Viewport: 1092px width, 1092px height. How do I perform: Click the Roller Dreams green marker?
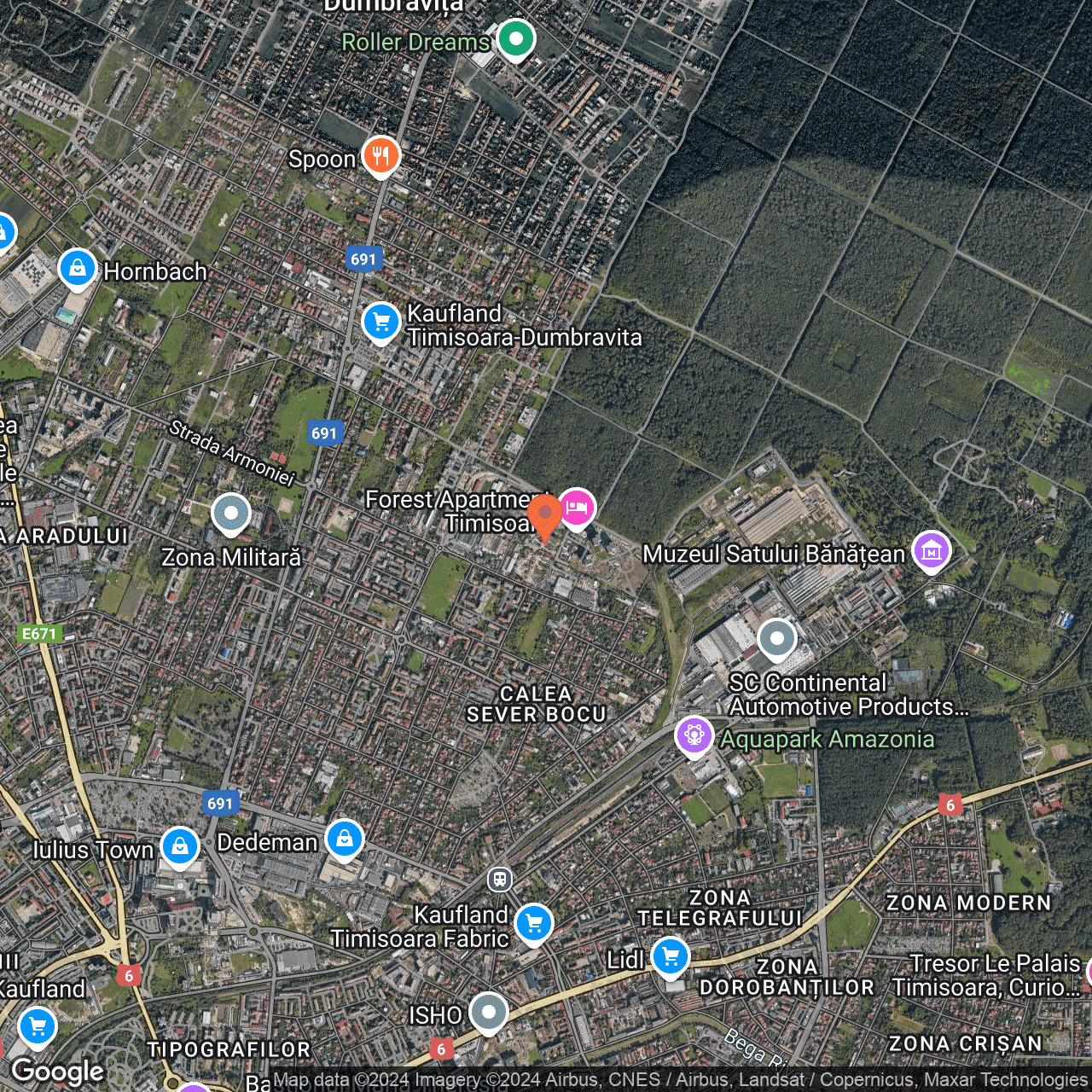click(515, 39)
